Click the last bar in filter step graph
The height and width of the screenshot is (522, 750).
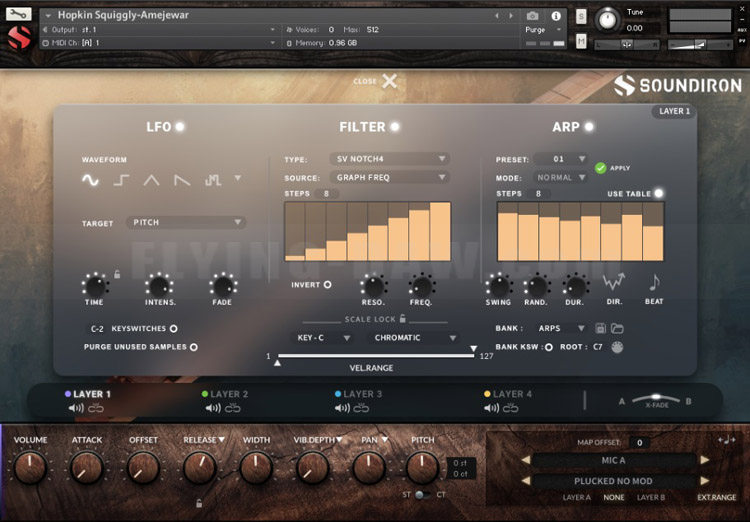coord(440,232)
